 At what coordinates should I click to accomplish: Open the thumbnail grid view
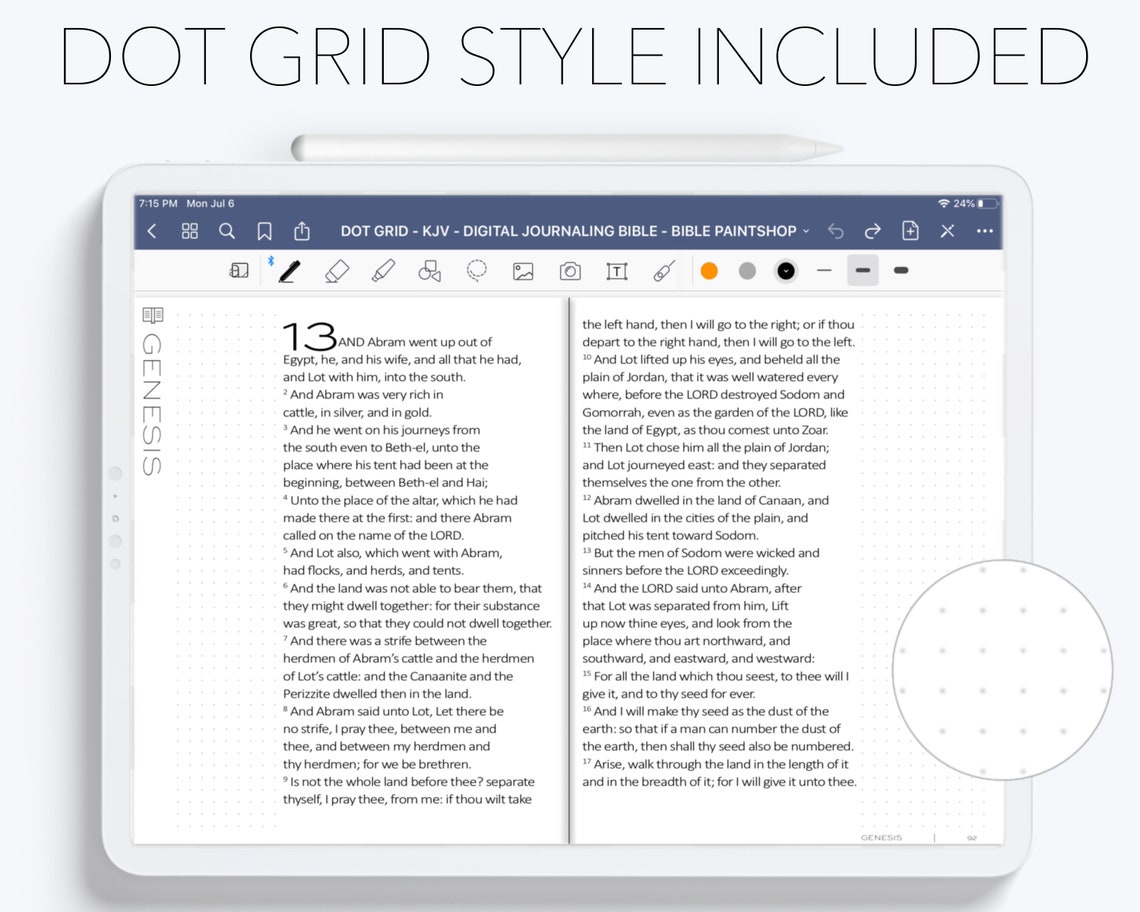[x=189, y=230]
